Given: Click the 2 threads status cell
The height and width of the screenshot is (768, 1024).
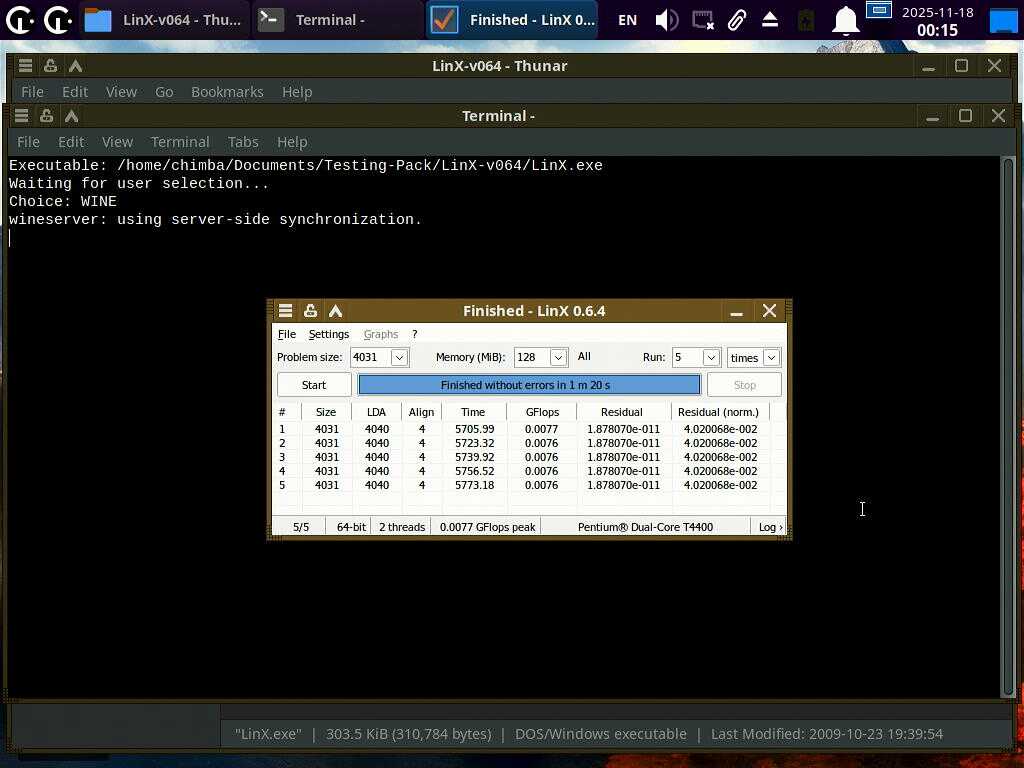Looking at the screenshot, I should [402, 527].
